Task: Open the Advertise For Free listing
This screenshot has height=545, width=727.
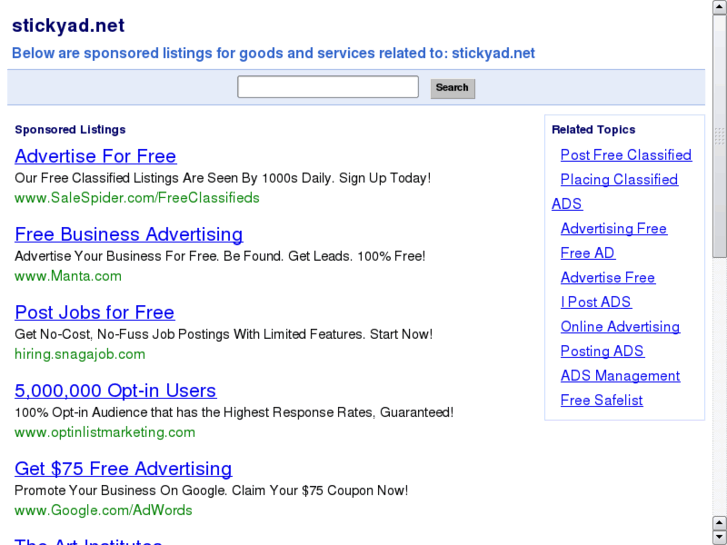Action: 95,156
